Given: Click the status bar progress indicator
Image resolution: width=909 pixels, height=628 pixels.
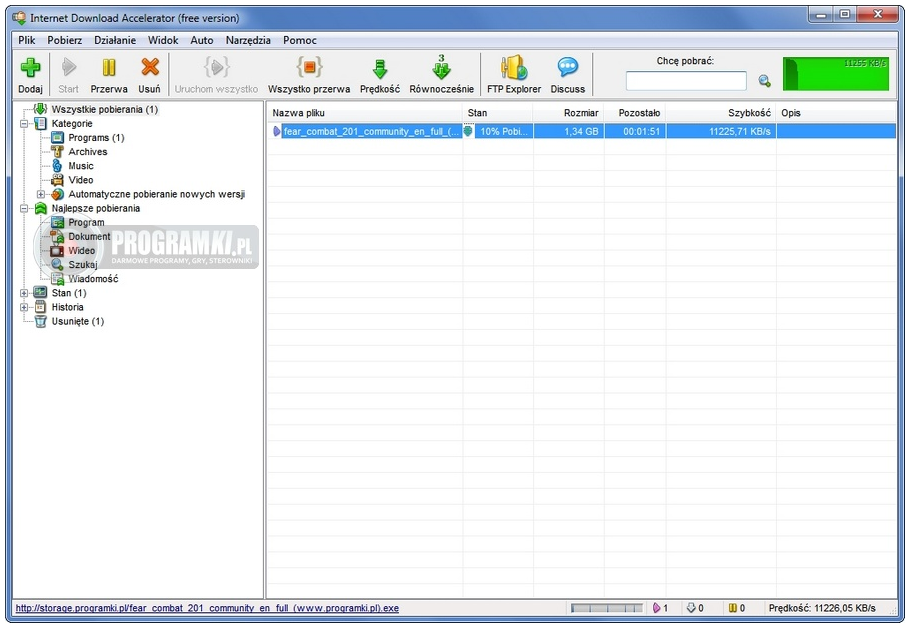Looking at the screenshot, I should [606, 608].
